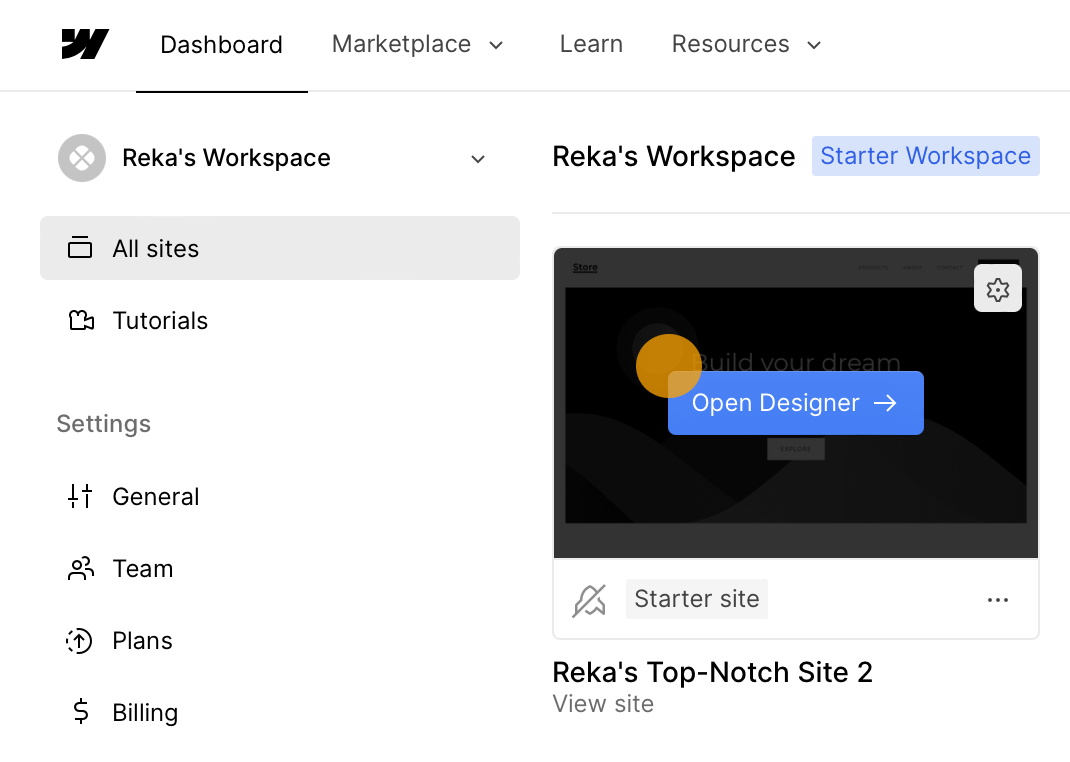
Task: Click the General sliders icon
Action: 80,496
